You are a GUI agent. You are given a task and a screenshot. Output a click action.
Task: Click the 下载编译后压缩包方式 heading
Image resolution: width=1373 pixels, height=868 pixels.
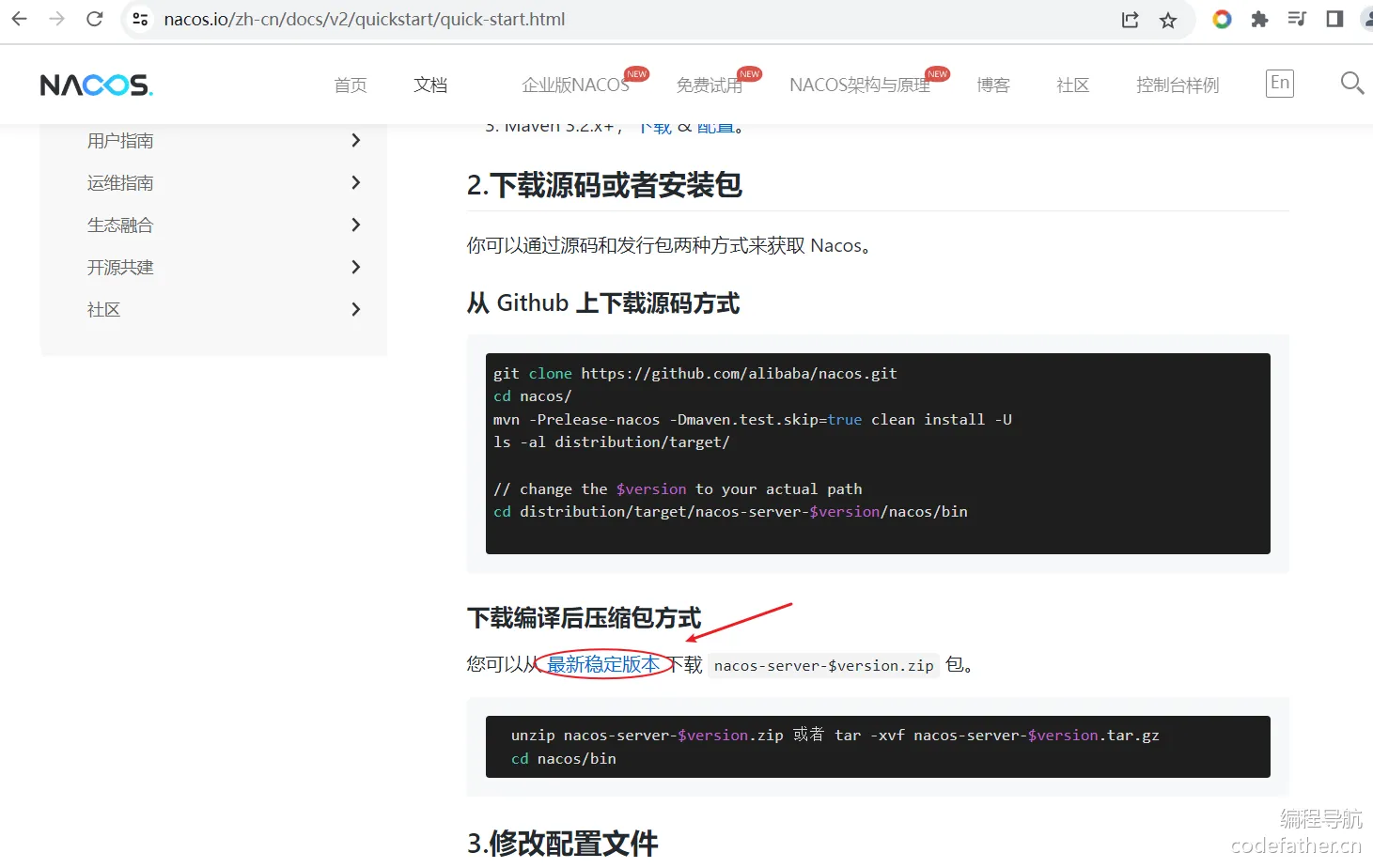pyautogui.click(x=585, y=618)
